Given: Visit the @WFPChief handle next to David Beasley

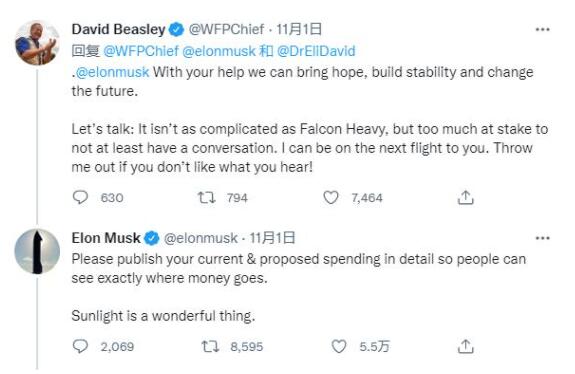Looking at the screenshot, I should click(x=226, y=29).
